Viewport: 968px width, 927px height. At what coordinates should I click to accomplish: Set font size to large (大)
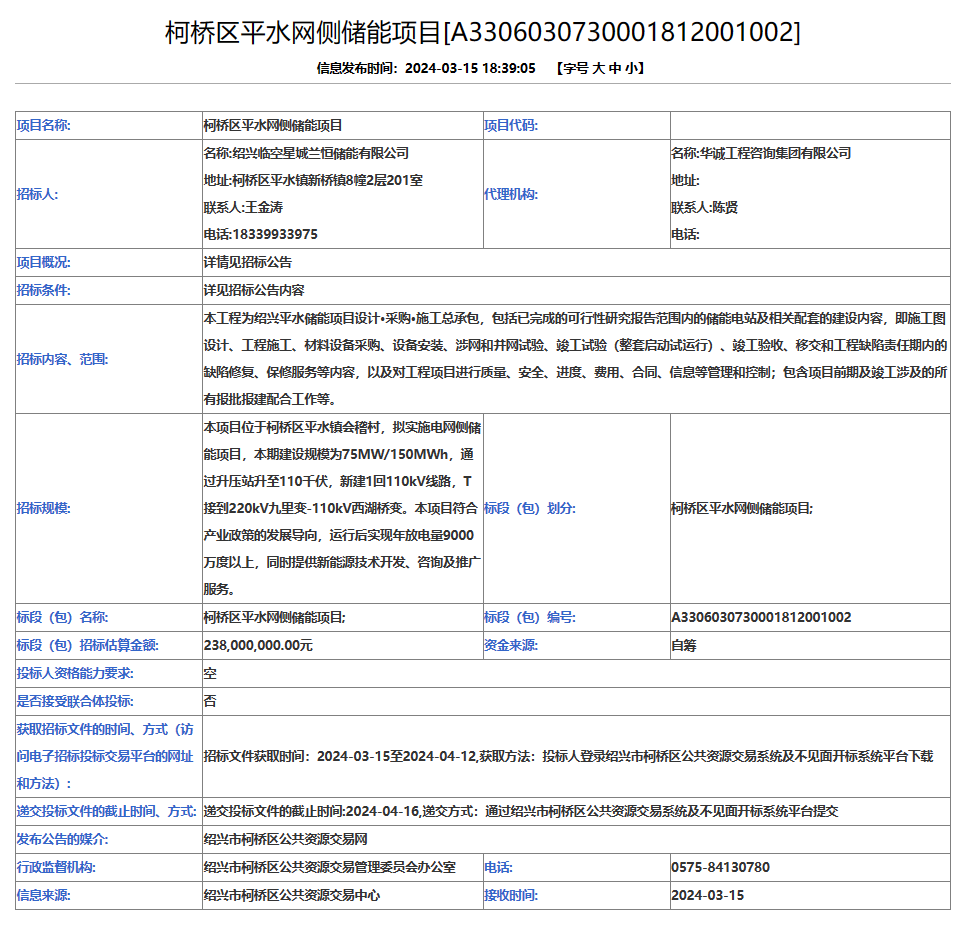[x=598, y=68]
